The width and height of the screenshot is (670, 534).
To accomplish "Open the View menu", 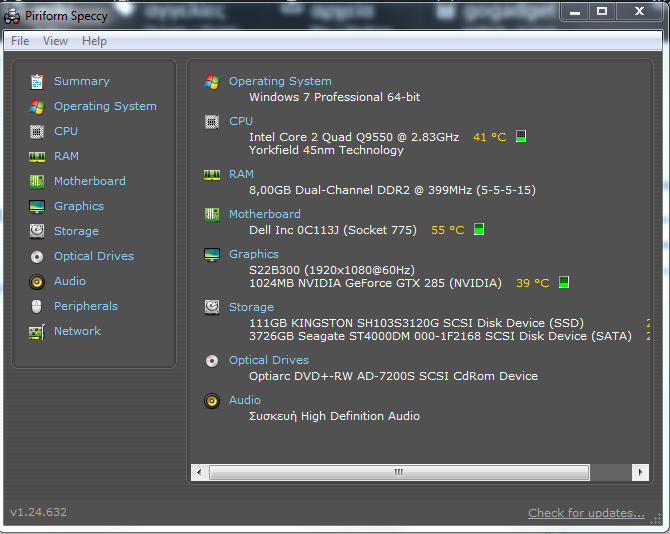I will click(55, 41).
